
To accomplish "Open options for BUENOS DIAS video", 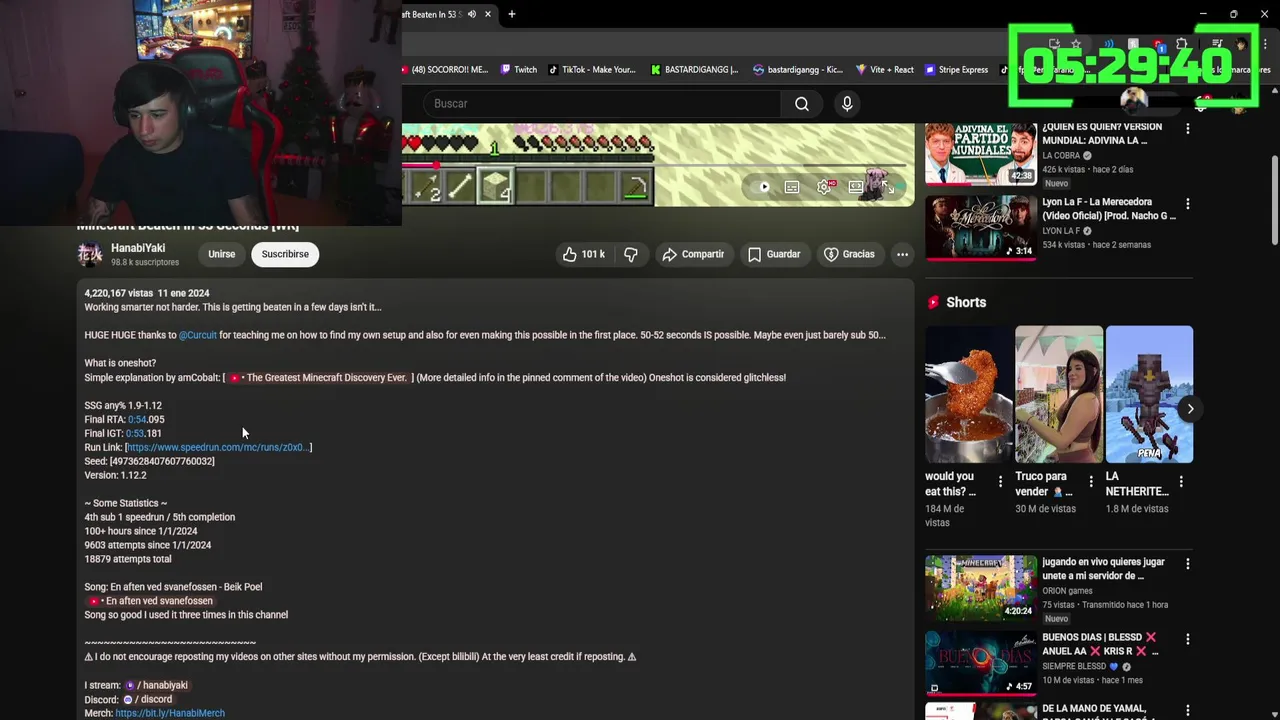I will 1187,639.
